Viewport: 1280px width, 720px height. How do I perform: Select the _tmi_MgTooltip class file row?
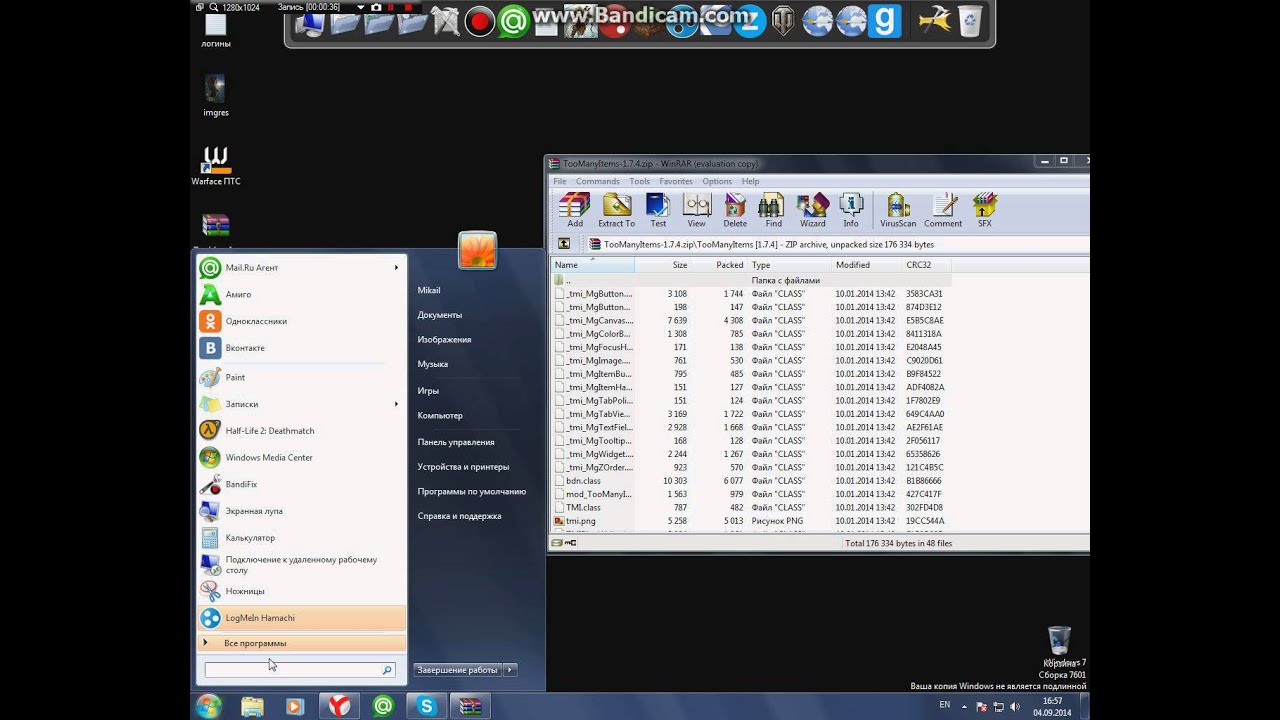750,441
